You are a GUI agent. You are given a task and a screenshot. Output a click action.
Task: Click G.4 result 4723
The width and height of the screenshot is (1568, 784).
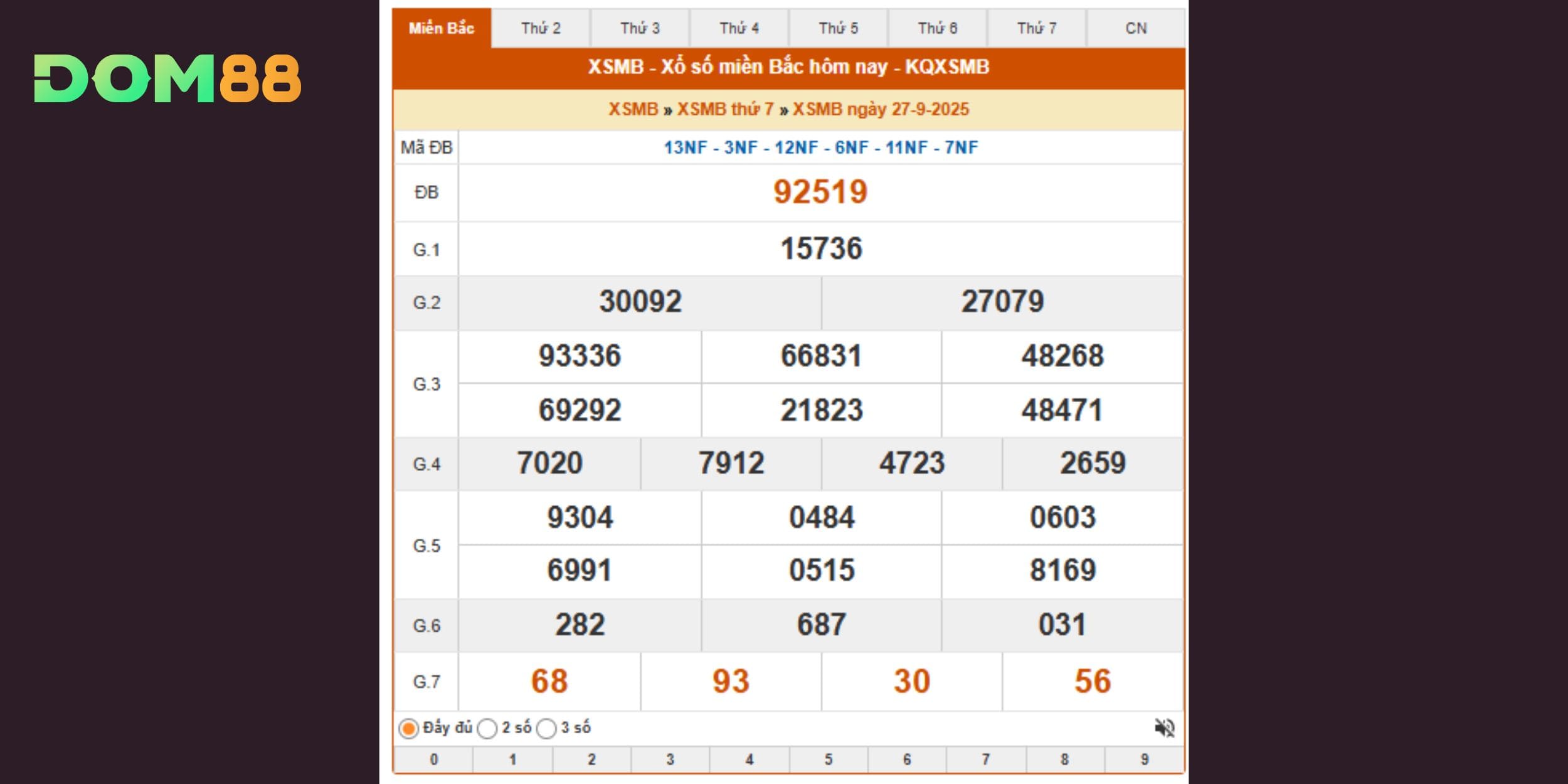[x=912, y=464]
